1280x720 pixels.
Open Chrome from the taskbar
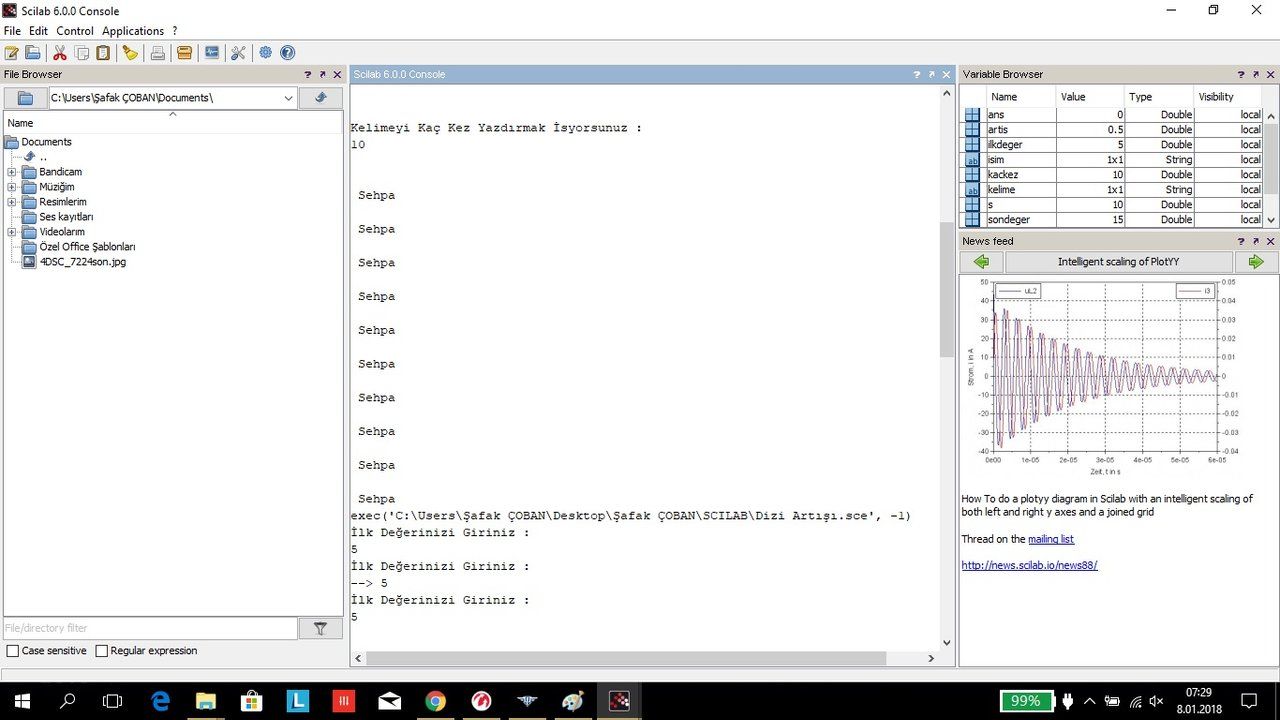(435, 701)
